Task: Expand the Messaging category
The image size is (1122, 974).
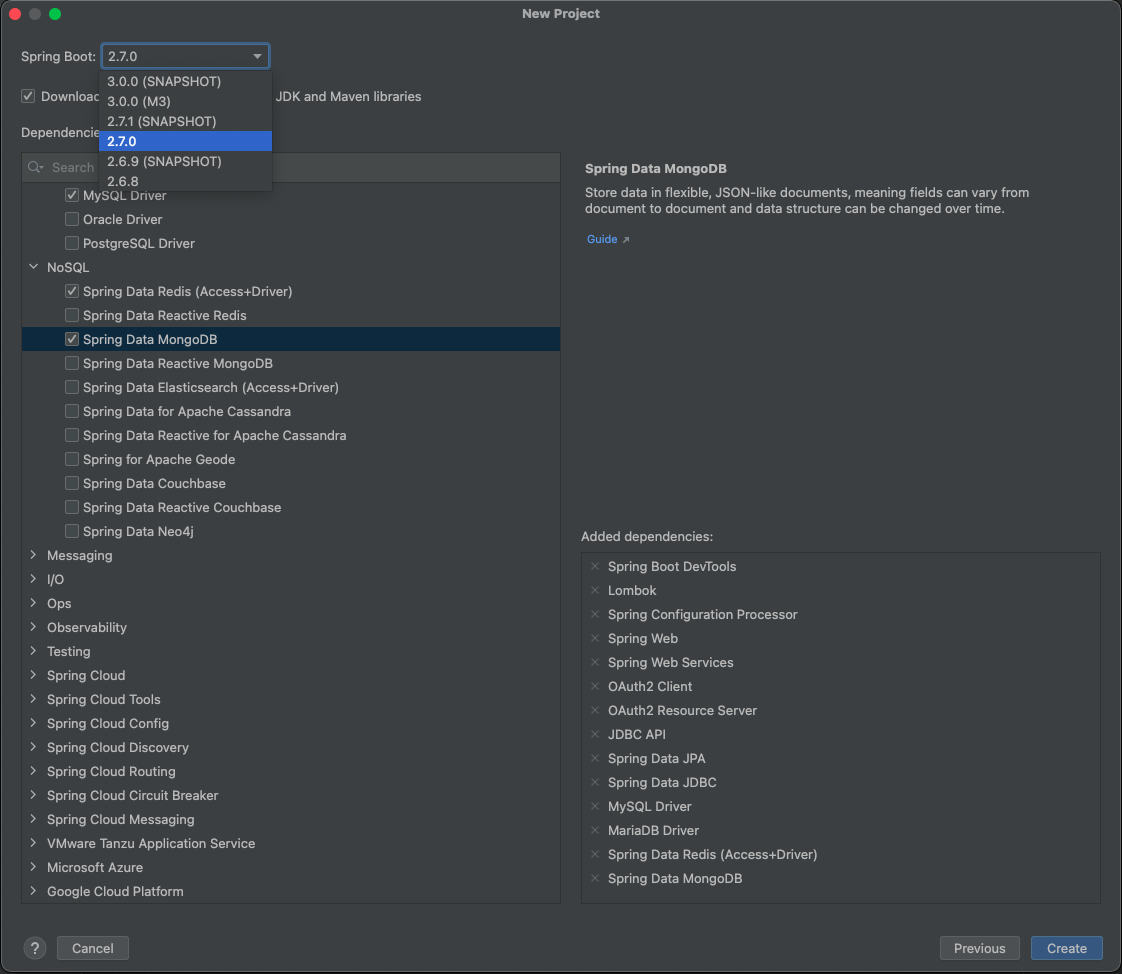Action: [34, 555]
